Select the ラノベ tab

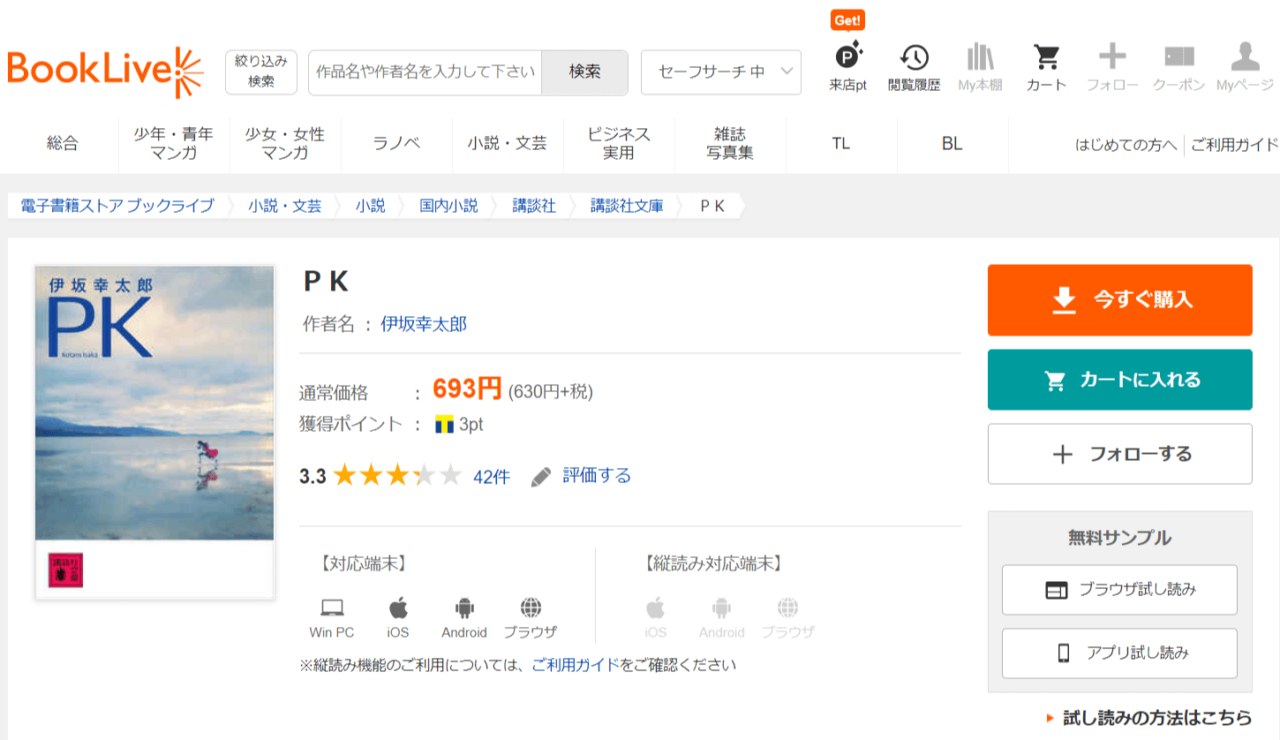click(x=396, y=144)
